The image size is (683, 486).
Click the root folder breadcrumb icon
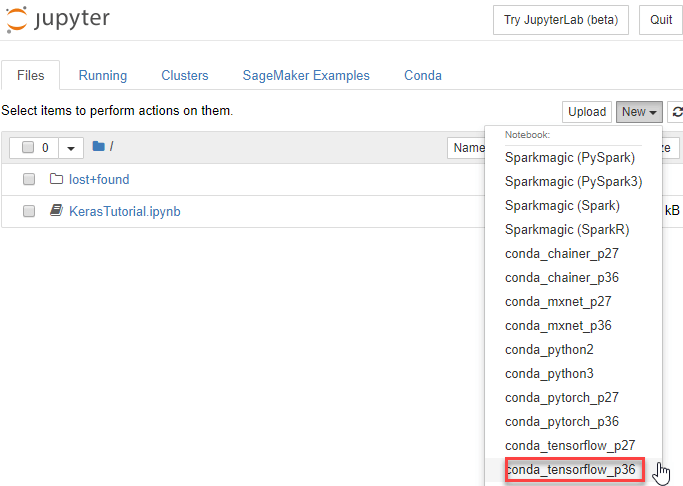[x=98, y=147]
